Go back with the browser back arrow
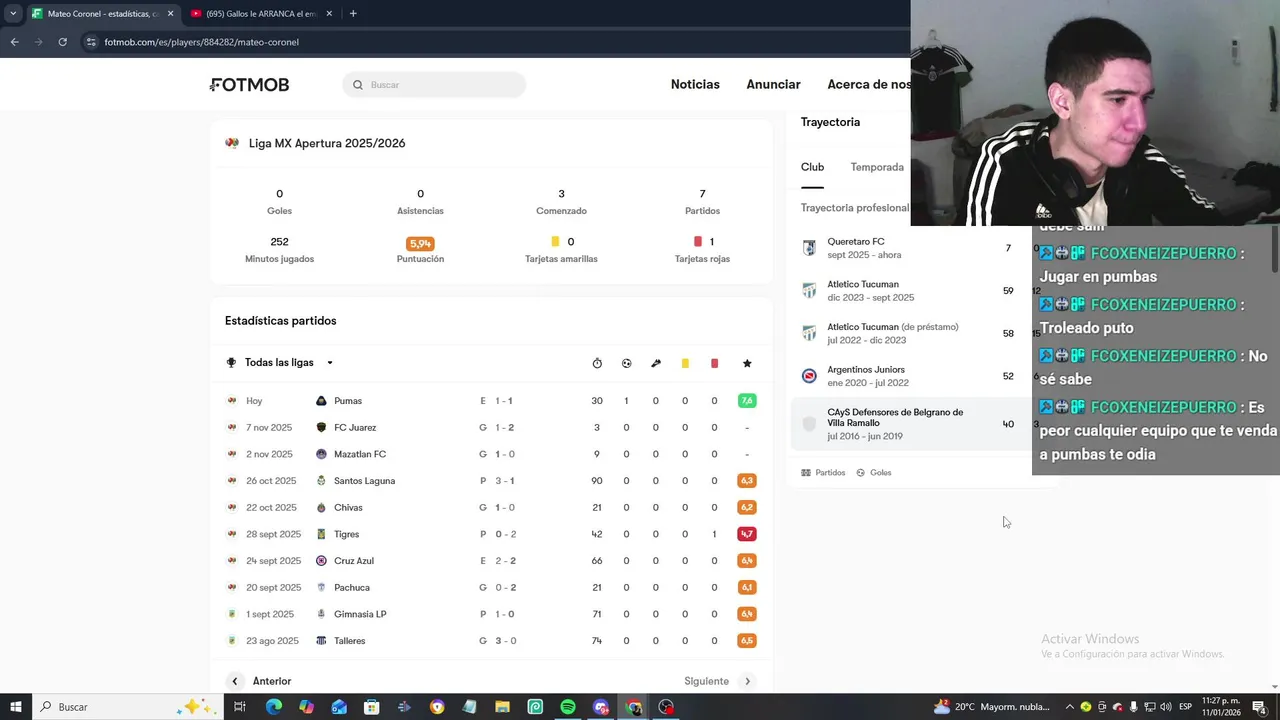 14,42
